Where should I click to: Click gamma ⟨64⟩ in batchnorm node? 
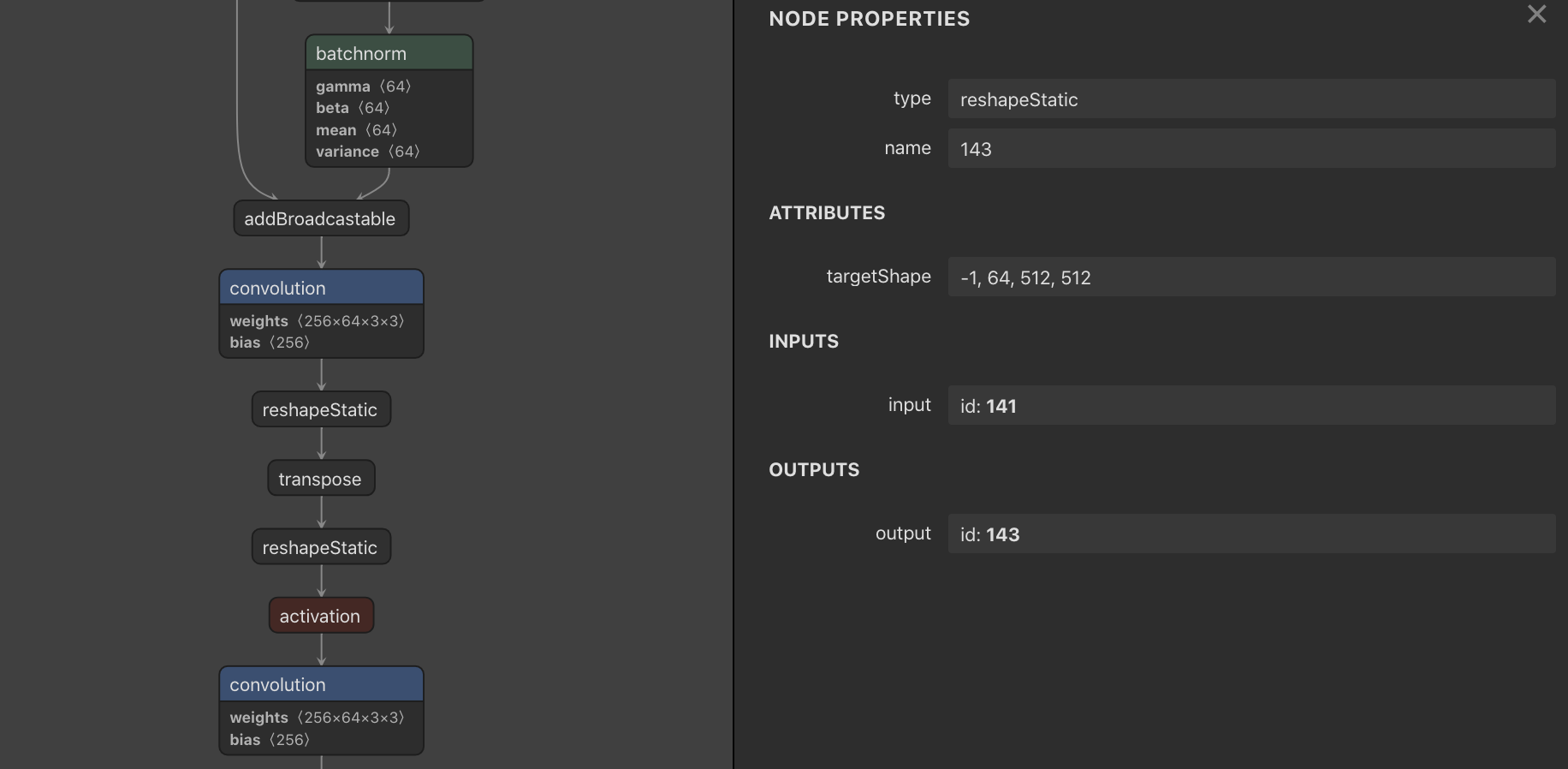click(364, 86)
